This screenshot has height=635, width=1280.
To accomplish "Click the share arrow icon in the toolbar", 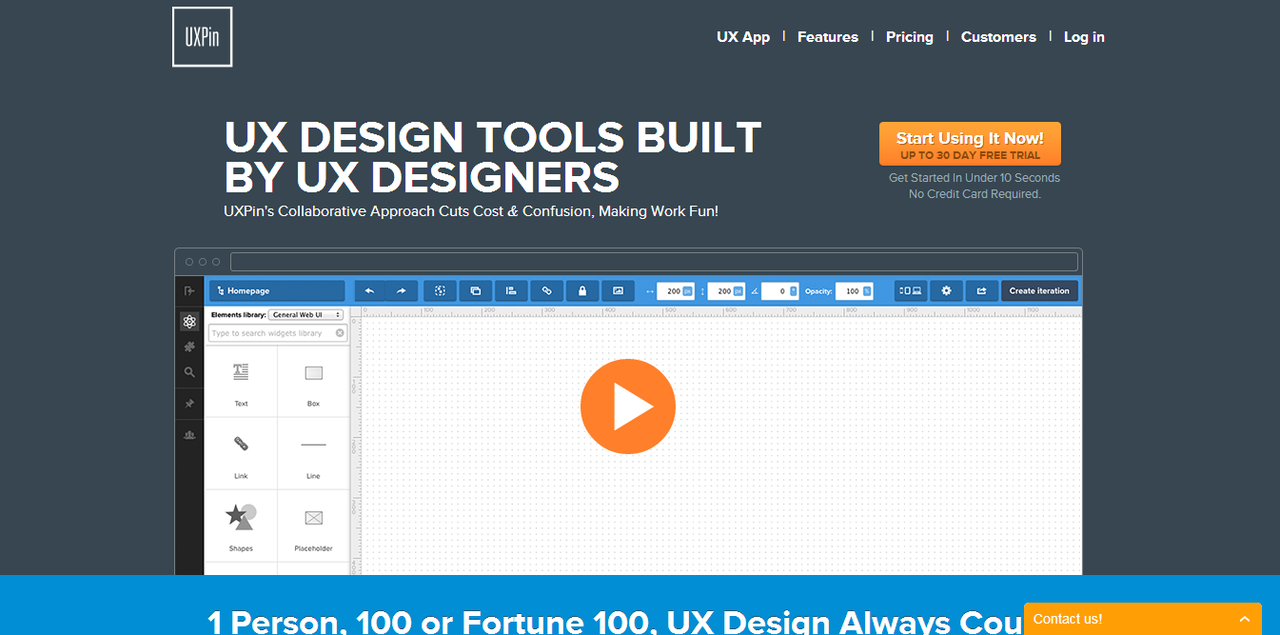I will point(981,291).
